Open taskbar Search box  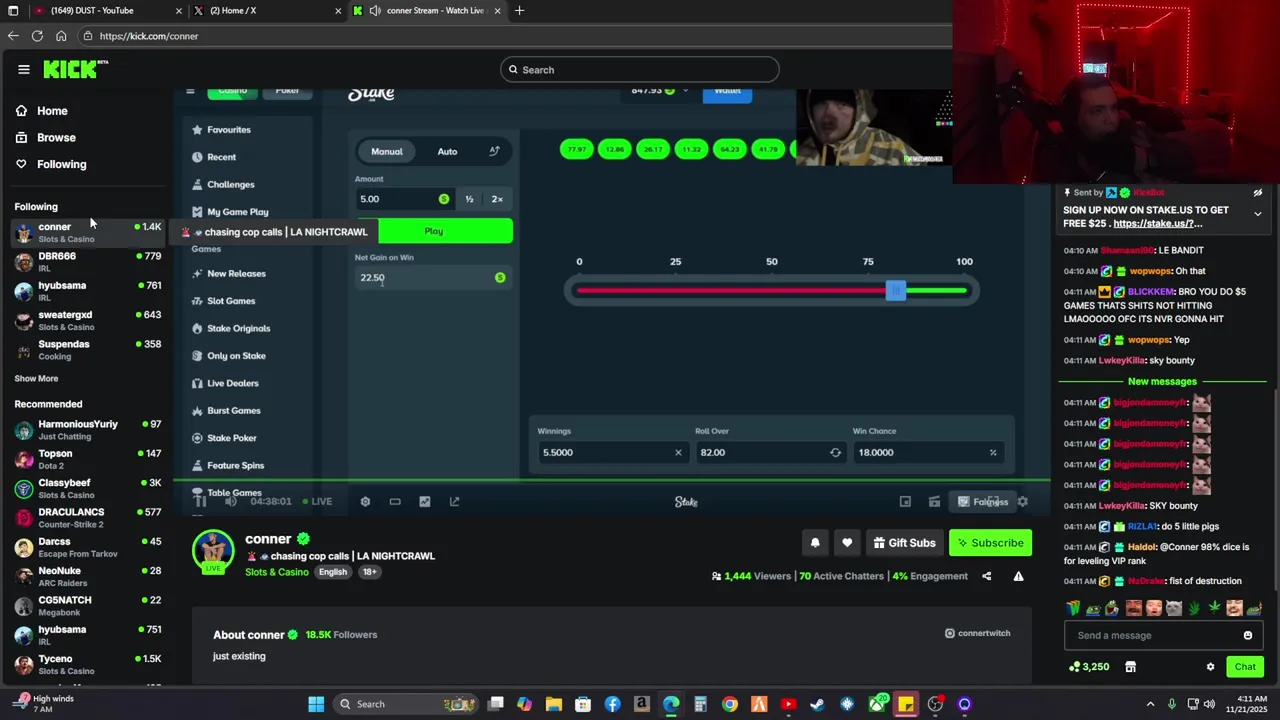tap(408, 704)
